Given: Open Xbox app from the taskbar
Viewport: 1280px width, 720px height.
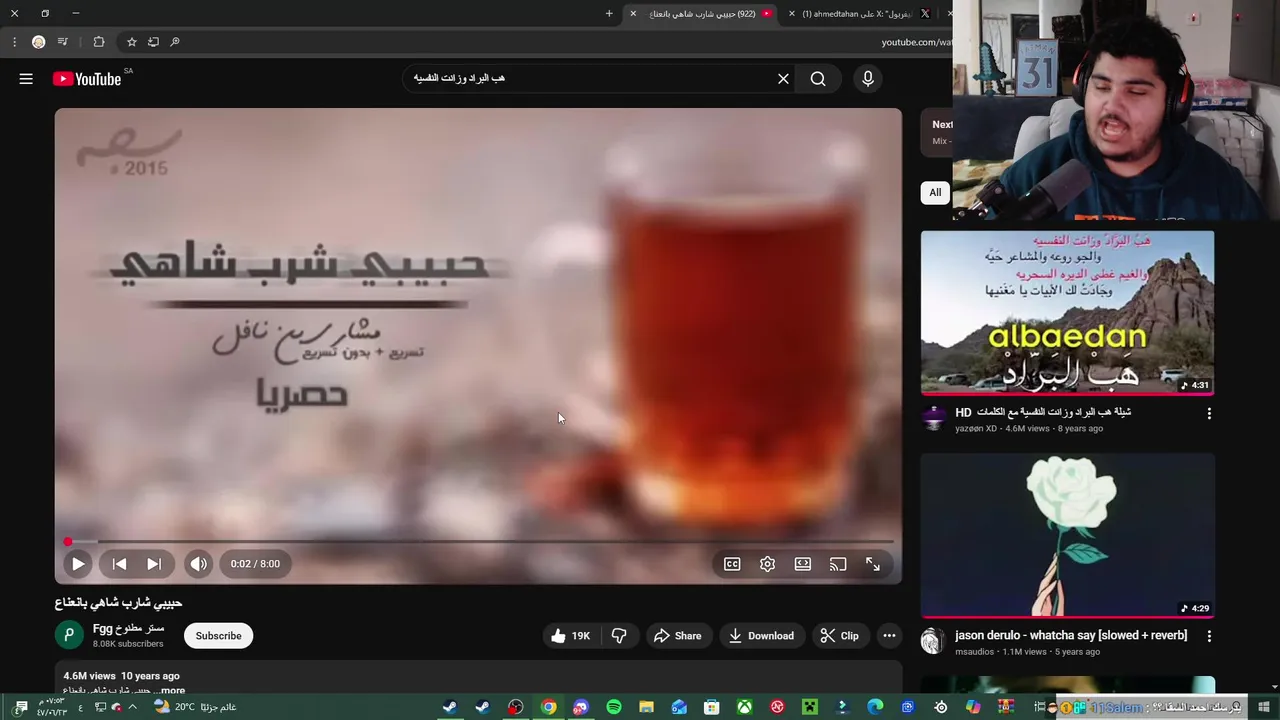Looking at the screenshot, I should tap(744, 707).
